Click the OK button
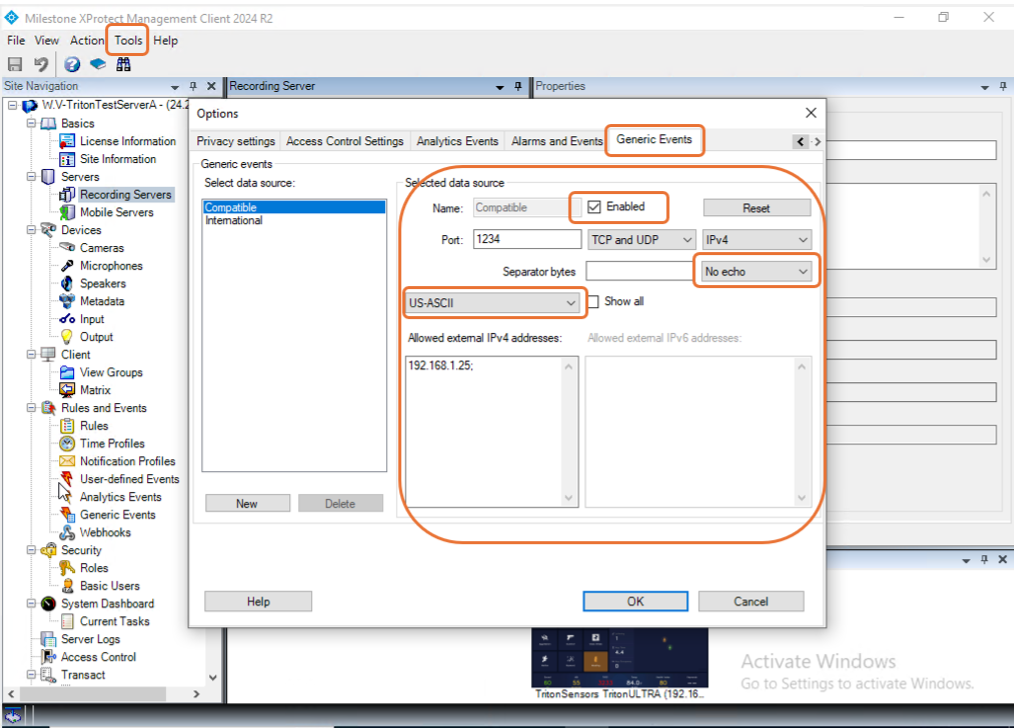Image resolution: width=1014 pixels, height=728 pixels. click(x=635, y=601)
